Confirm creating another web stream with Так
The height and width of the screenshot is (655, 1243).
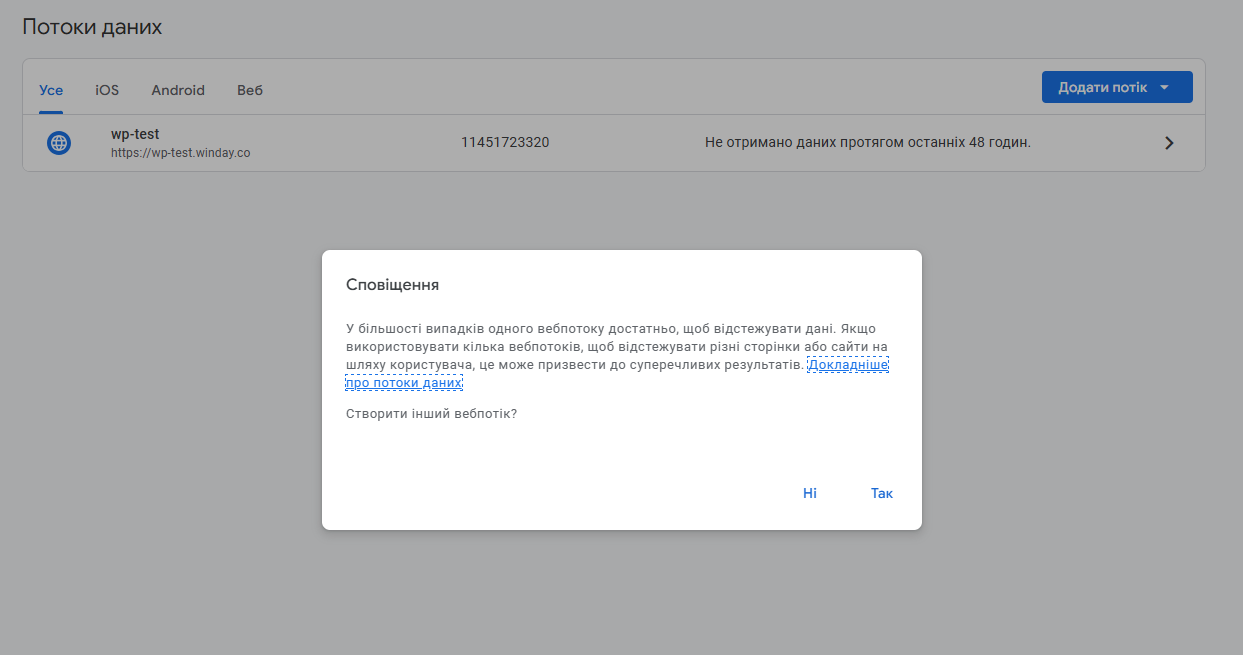point(881,493)
